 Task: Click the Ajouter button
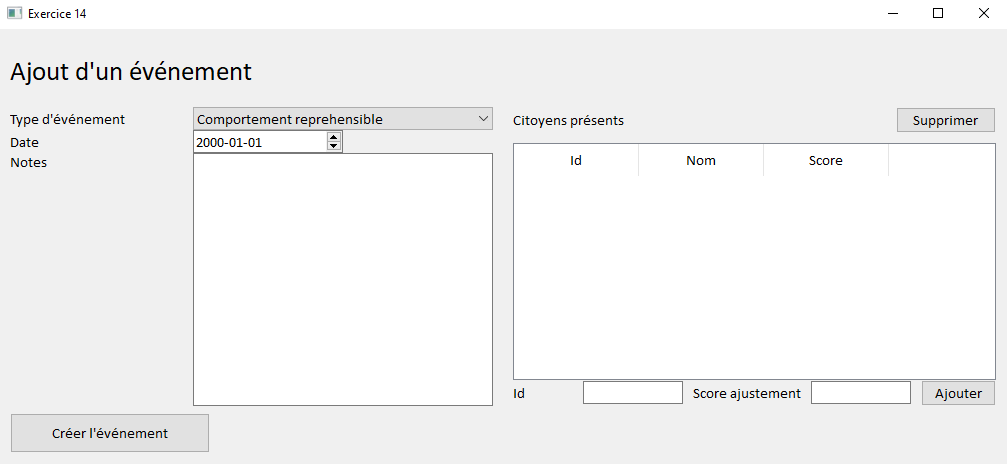(958, 393)
